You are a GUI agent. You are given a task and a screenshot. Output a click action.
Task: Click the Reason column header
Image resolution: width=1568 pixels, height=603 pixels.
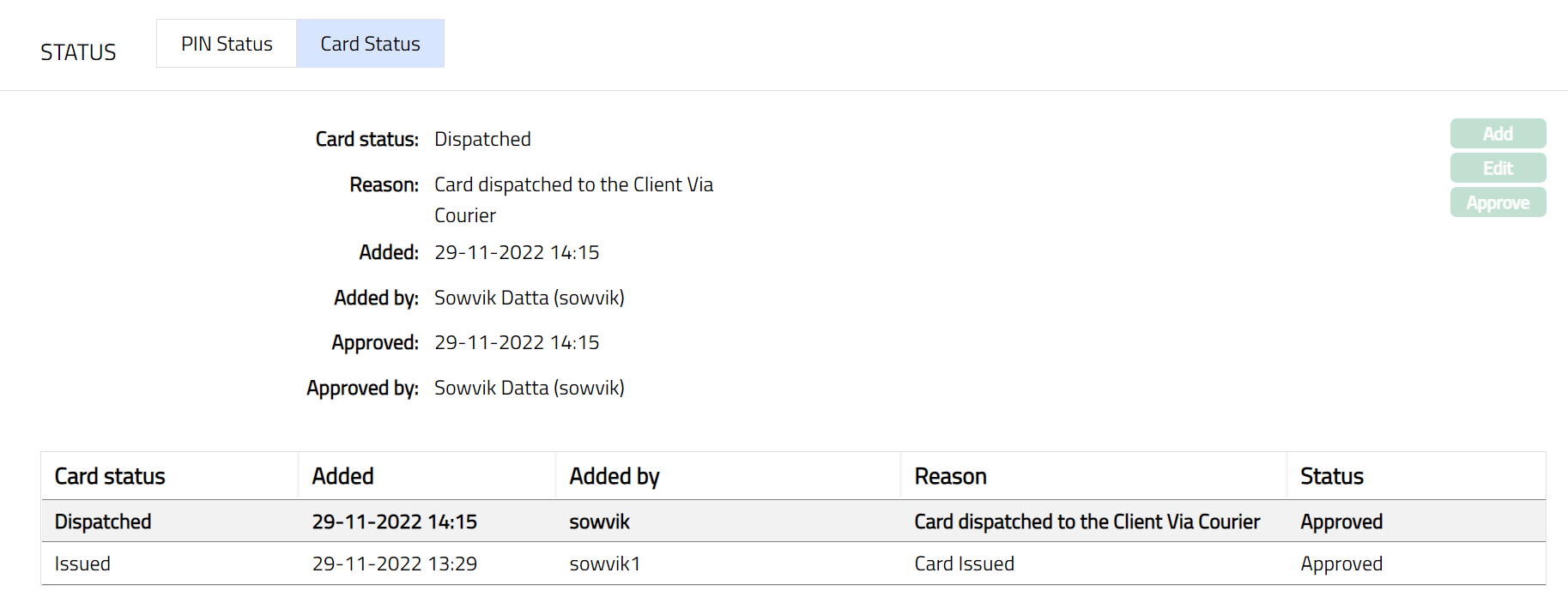[950, 476]
